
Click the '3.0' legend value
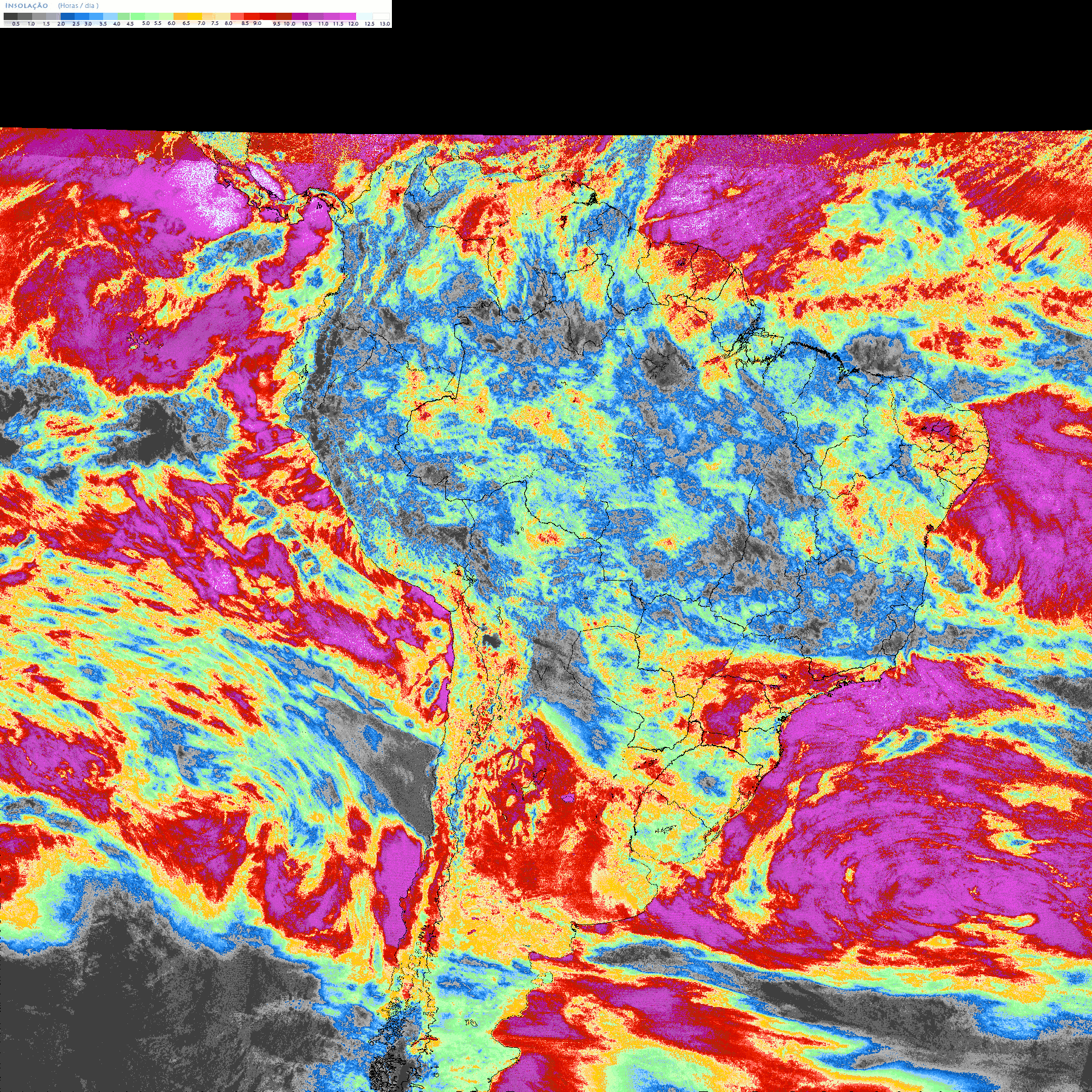tap(88, 24)
